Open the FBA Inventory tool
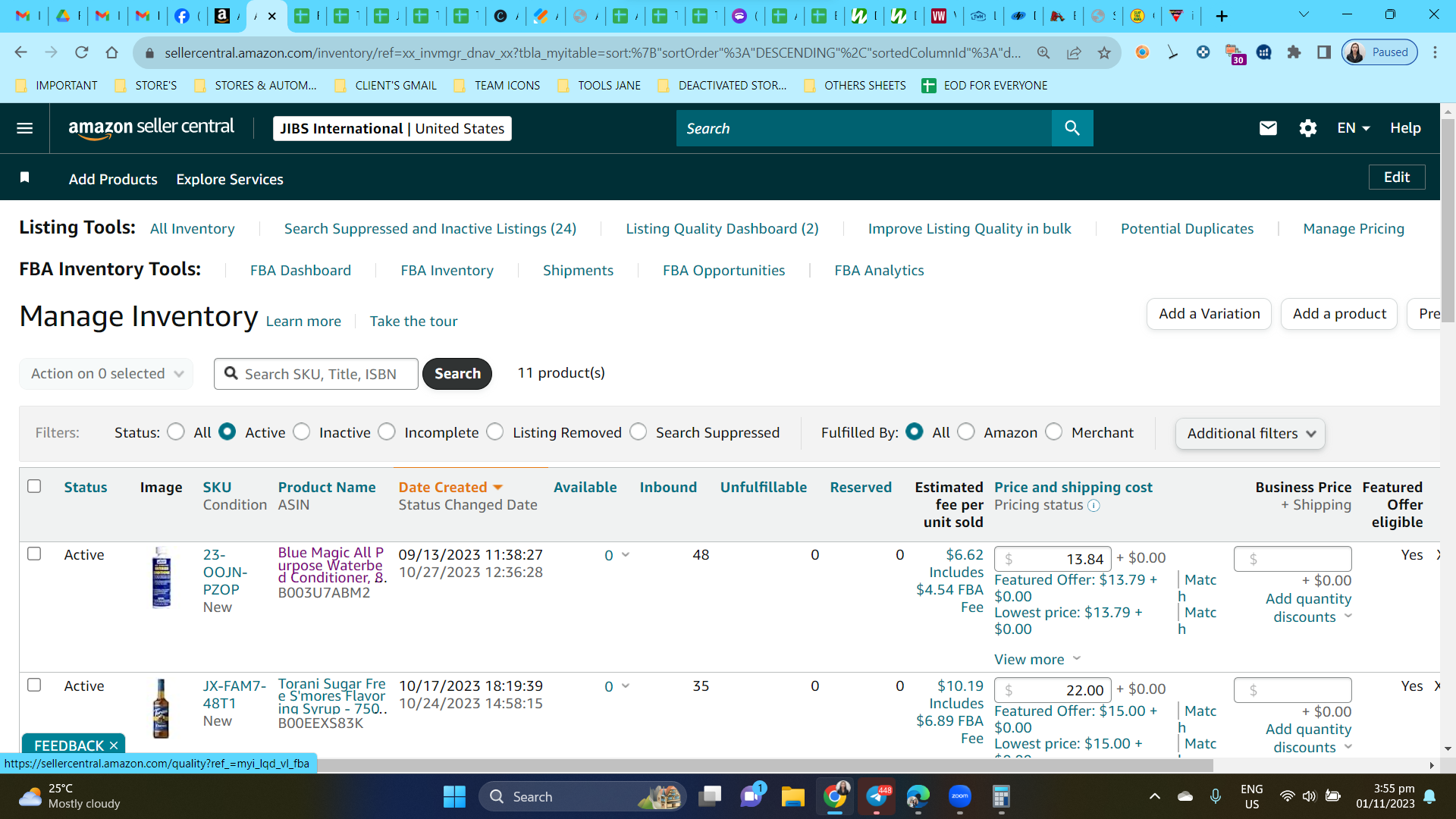Image resolution: width=1456 pixels, height=819 pixels. (x=447, y=271)
